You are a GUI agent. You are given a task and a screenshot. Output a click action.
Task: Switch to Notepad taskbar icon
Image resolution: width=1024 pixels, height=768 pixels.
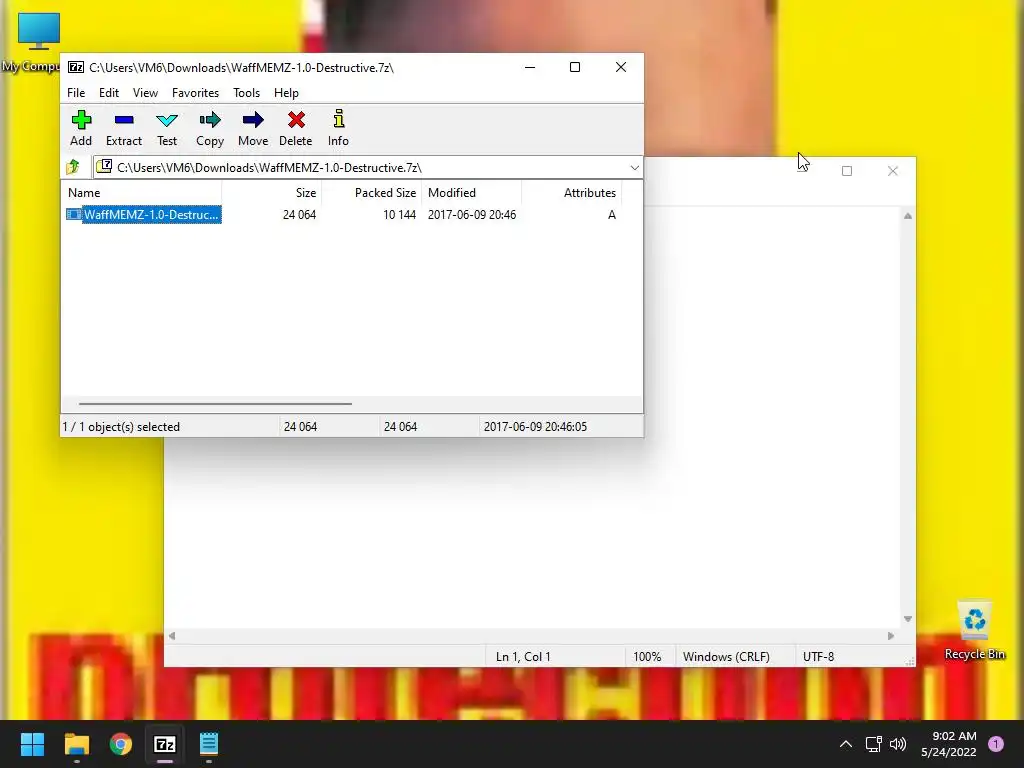(x=208, y=744)
